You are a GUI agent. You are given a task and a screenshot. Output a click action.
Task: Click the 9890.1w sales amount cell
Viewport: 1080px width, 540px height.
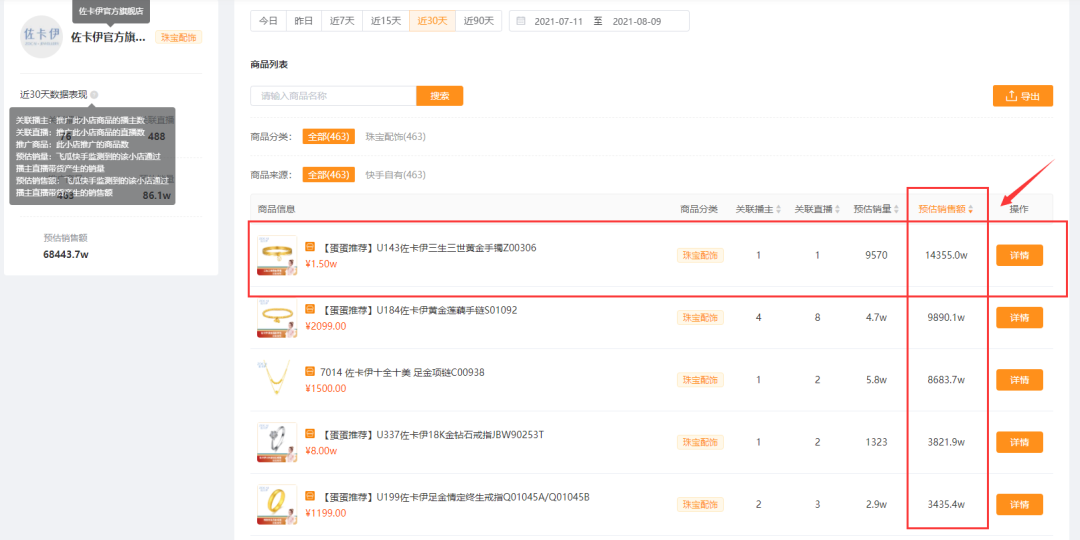tap(946, 318)
